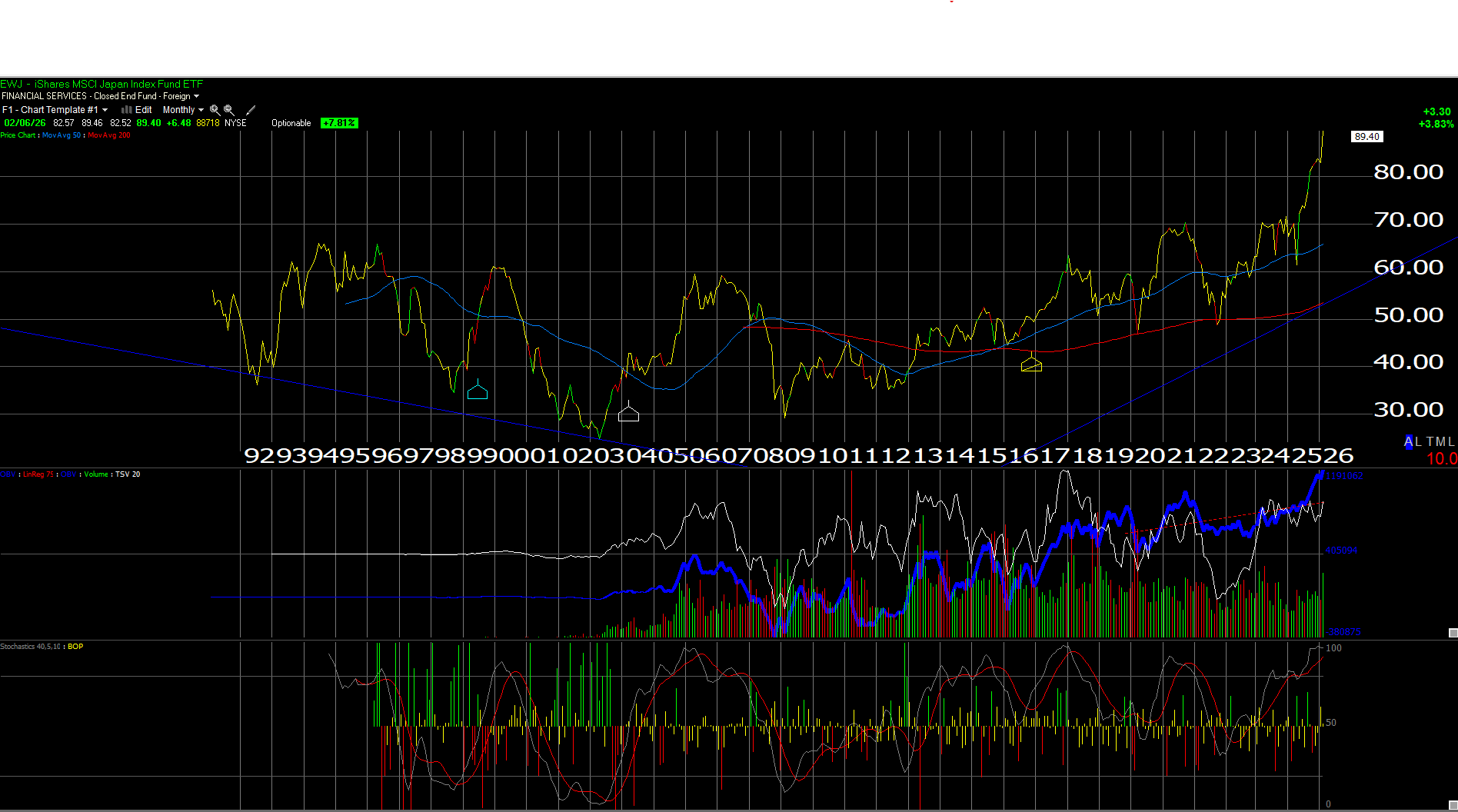Screen dimensions: 1458x812
Task: Click the zoom in magnifier icon
Action: click(x=215, y=110)
